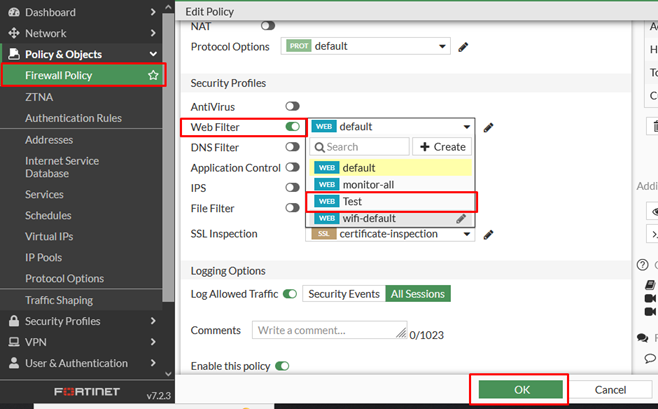Open the Addresses page in sidebar
The width and height of the screenshot is (658, 409).
[x=49, y=140]
